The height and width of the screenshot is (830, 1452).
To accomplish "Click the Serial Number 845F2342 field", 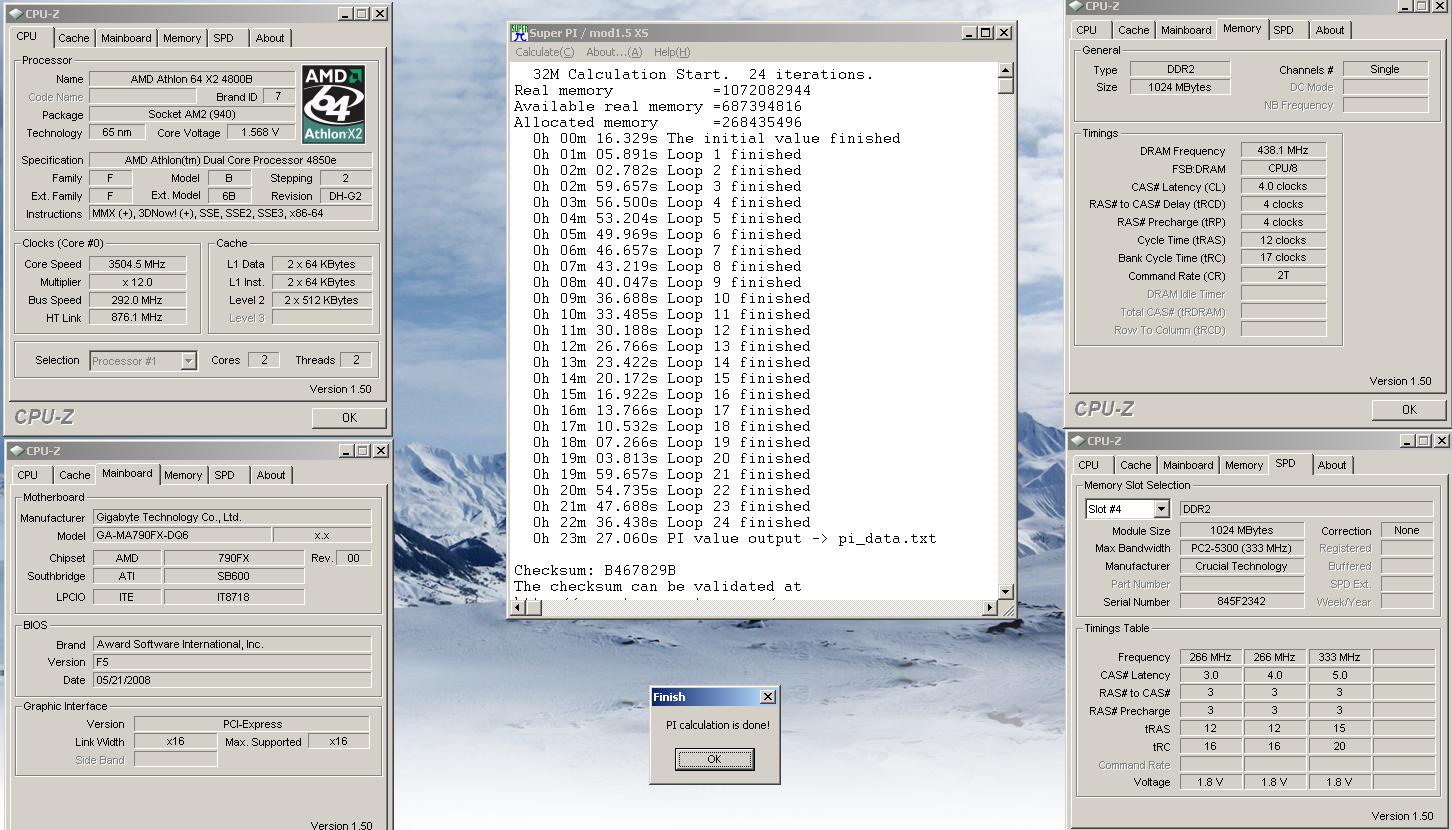I will (1242, 602).
